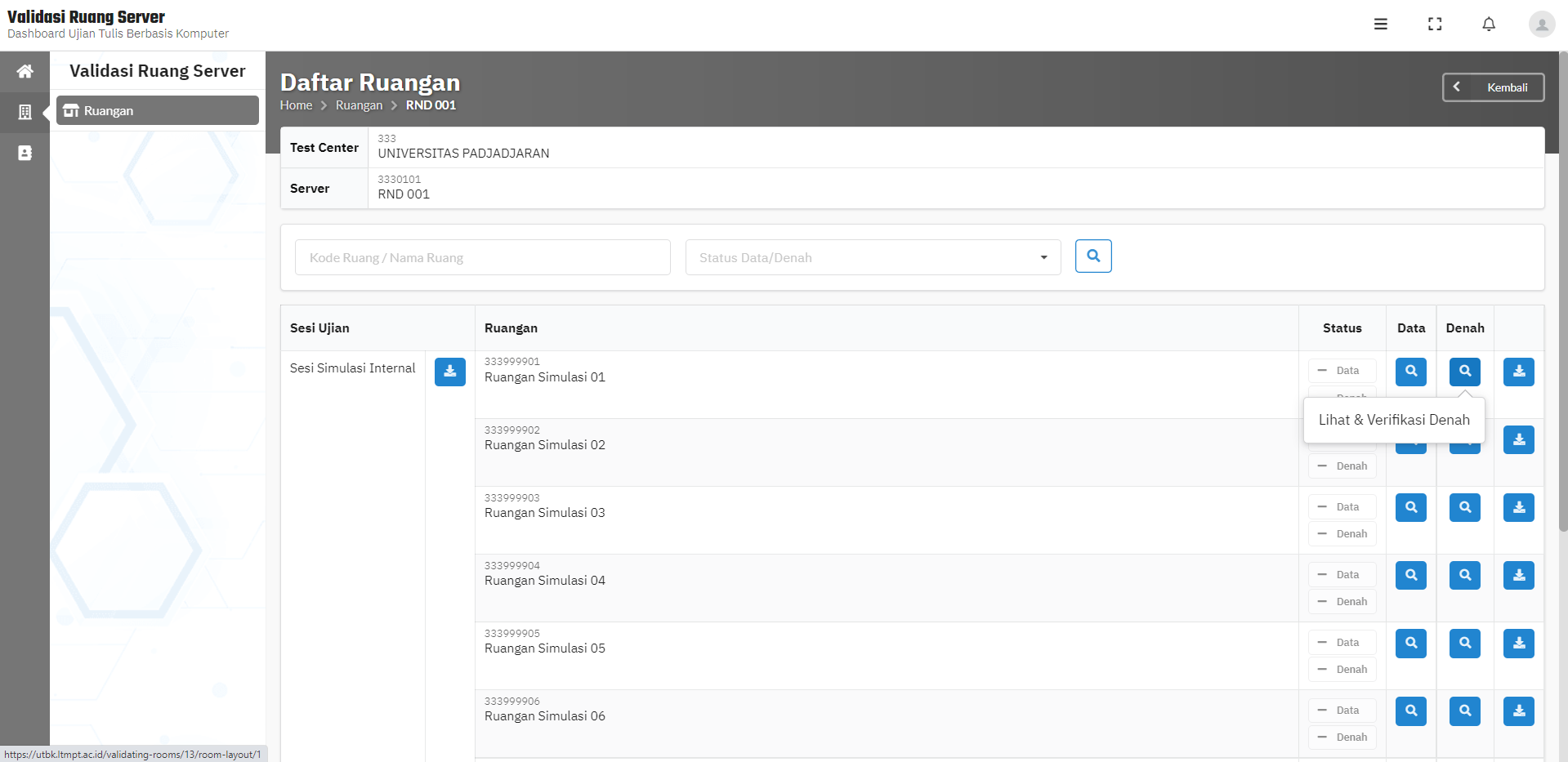This screenshot has height=762, width=1568.
Task: Select Sesi Simulasi Internal text
Action: coord(352,368)
